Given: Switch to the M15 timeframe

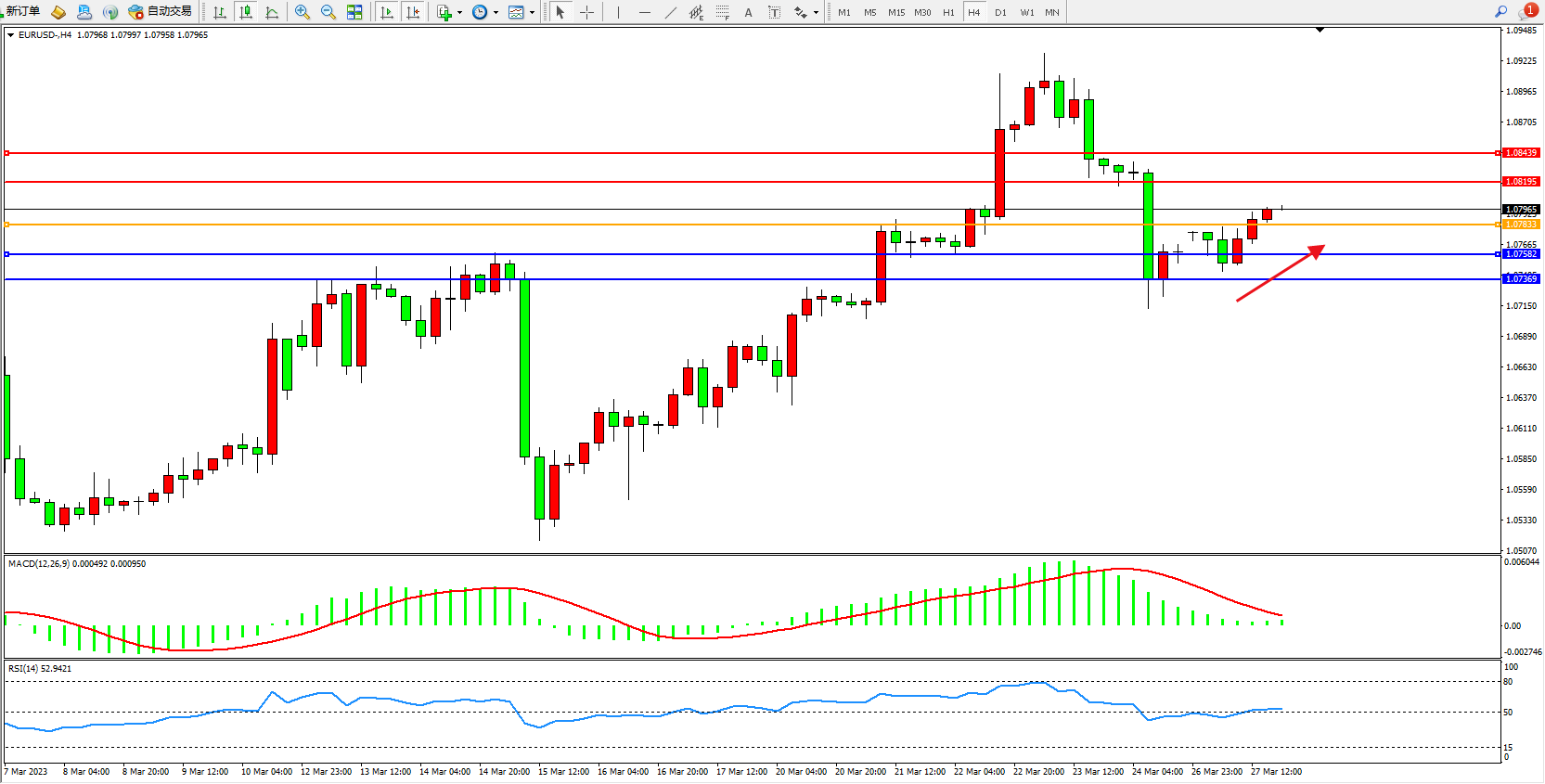Looking at the screenshot, I should pos(895,12).
